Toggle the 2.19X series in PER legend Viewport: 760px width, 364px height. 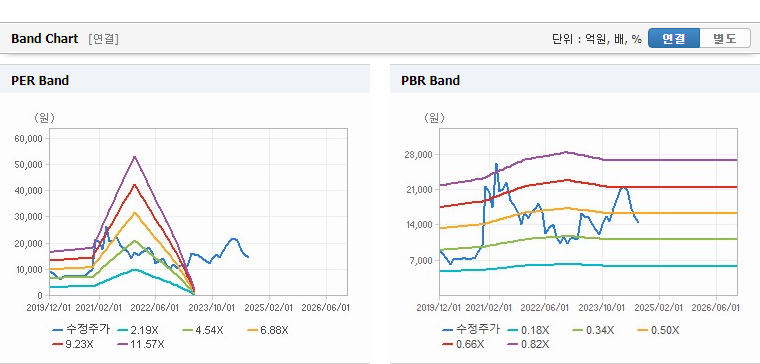point(137,330)
